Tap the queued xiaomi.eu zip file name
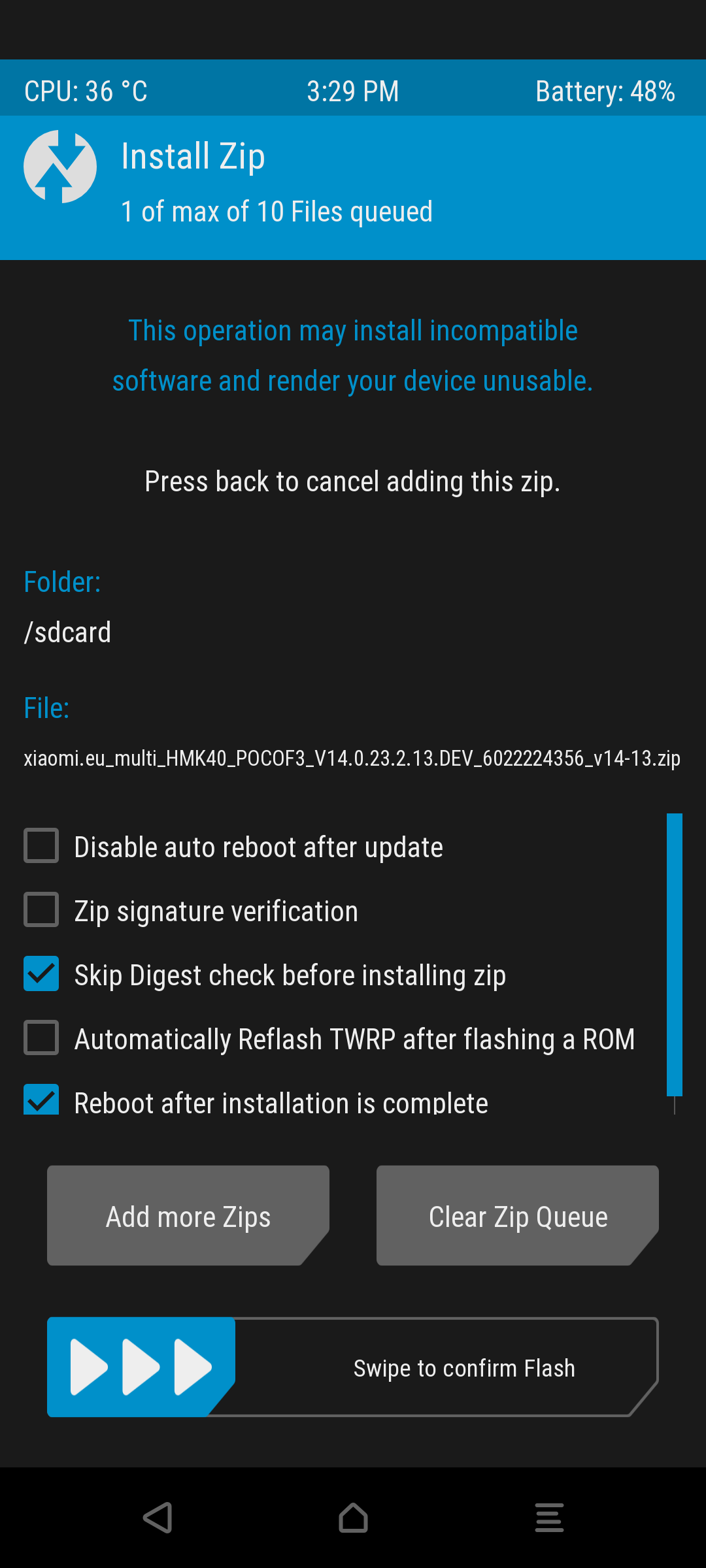The width and height of the screenshot is (706, 1568). click(x=352, y=759)
